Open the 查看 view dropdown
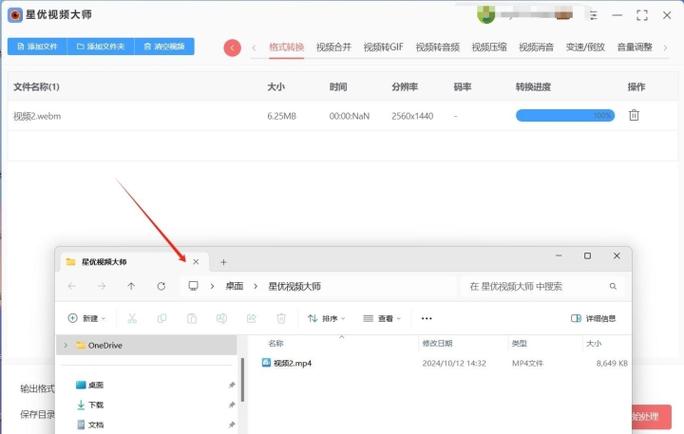 tap(382, 318)
